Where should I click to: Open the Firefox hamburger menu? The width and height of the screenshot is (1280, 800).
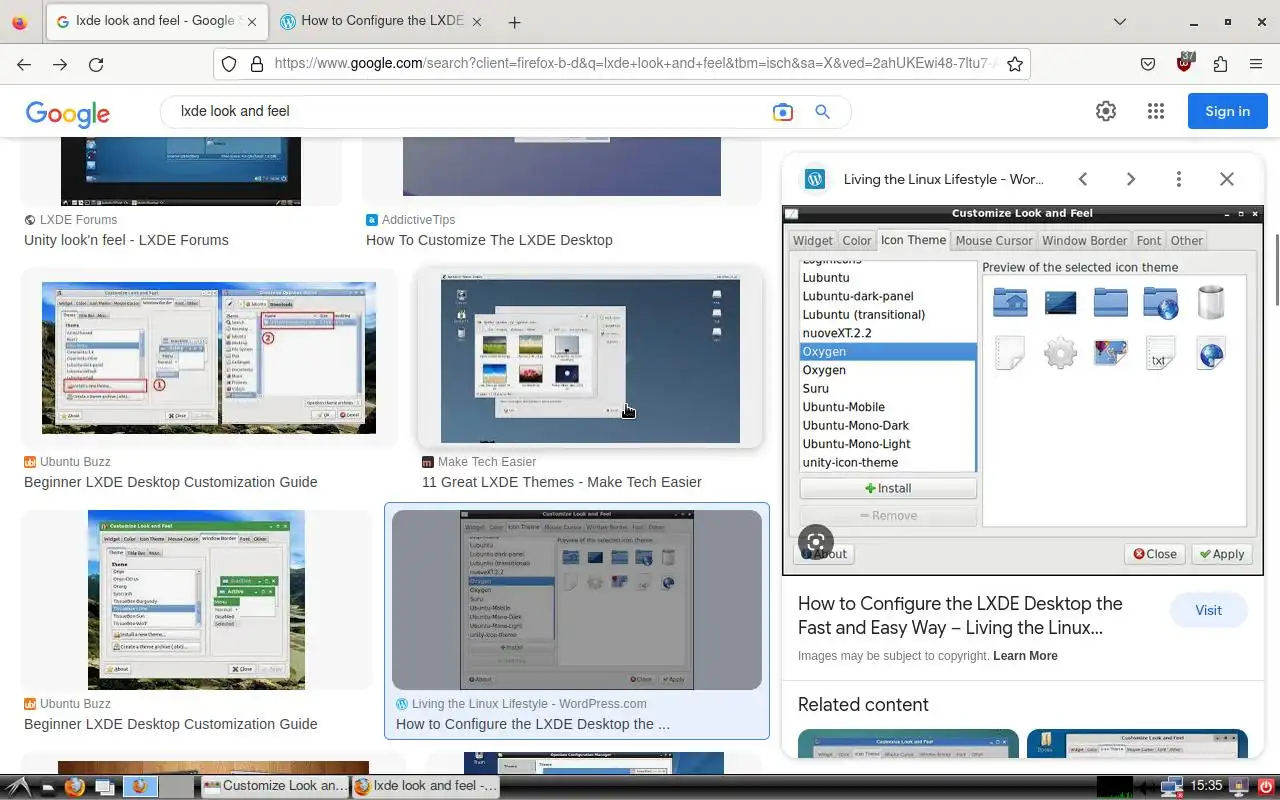(1256, 64)
